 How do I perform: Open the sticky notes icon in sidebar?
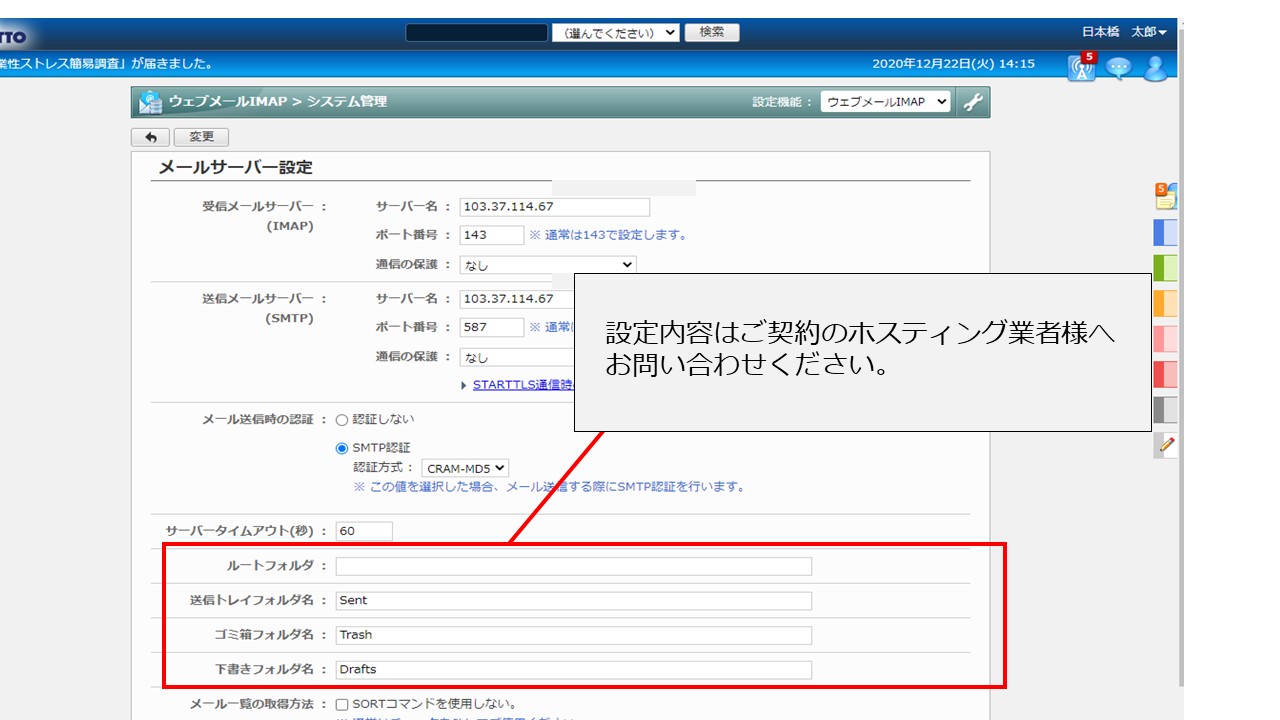point(1166,196)
